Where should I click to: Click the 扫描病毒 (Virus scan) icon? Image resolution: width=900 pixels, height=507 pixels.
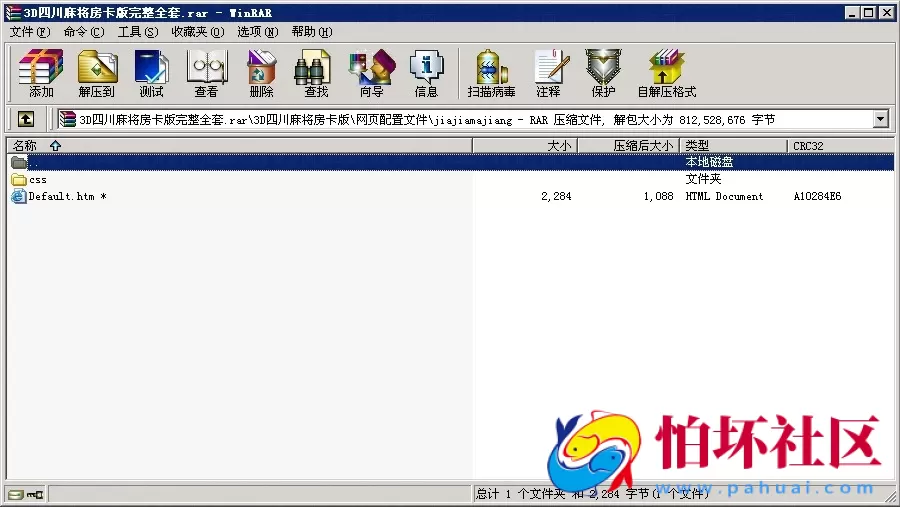[491, 73]
